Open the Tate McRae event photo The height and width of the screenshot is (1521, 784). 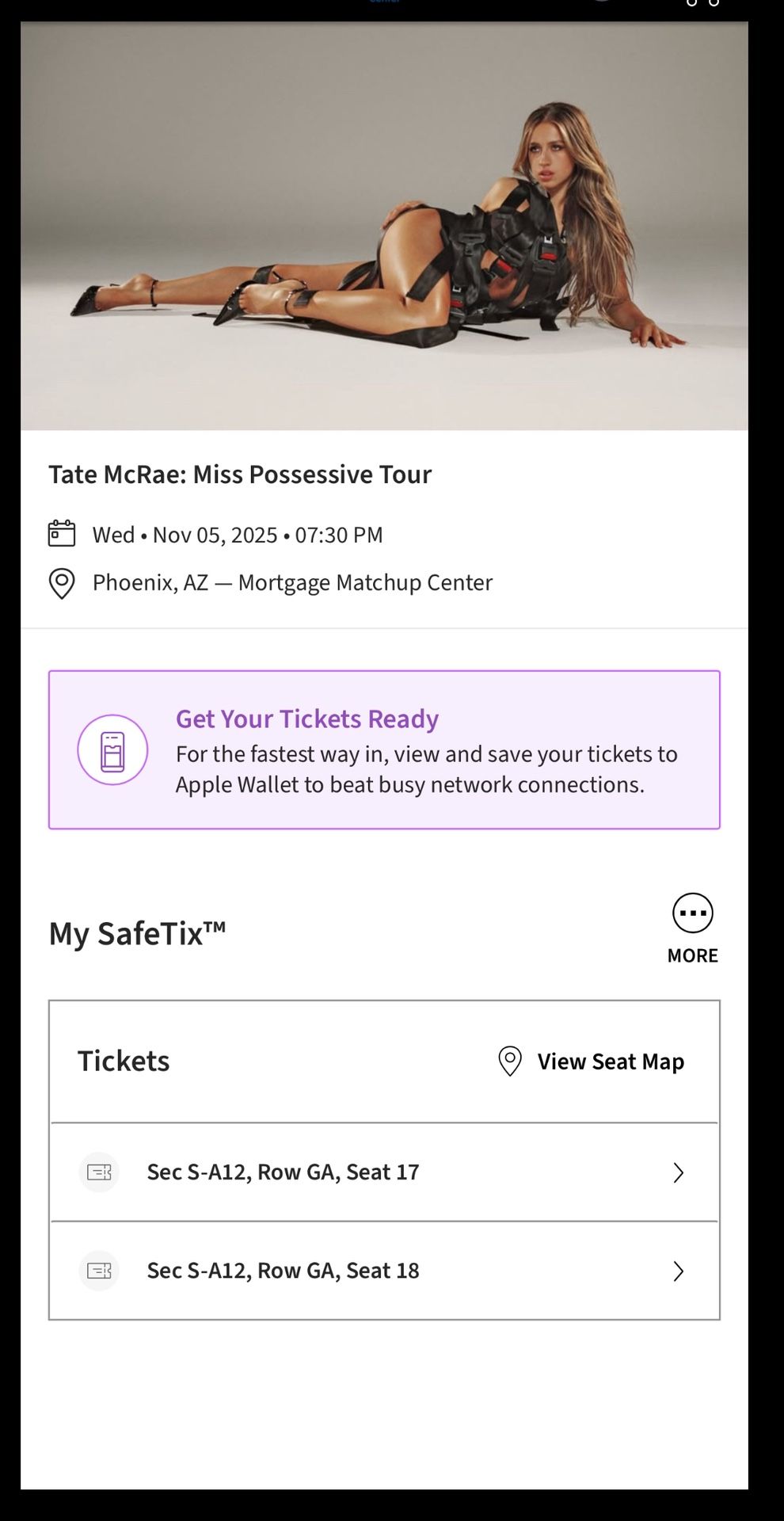click(384, 226)
